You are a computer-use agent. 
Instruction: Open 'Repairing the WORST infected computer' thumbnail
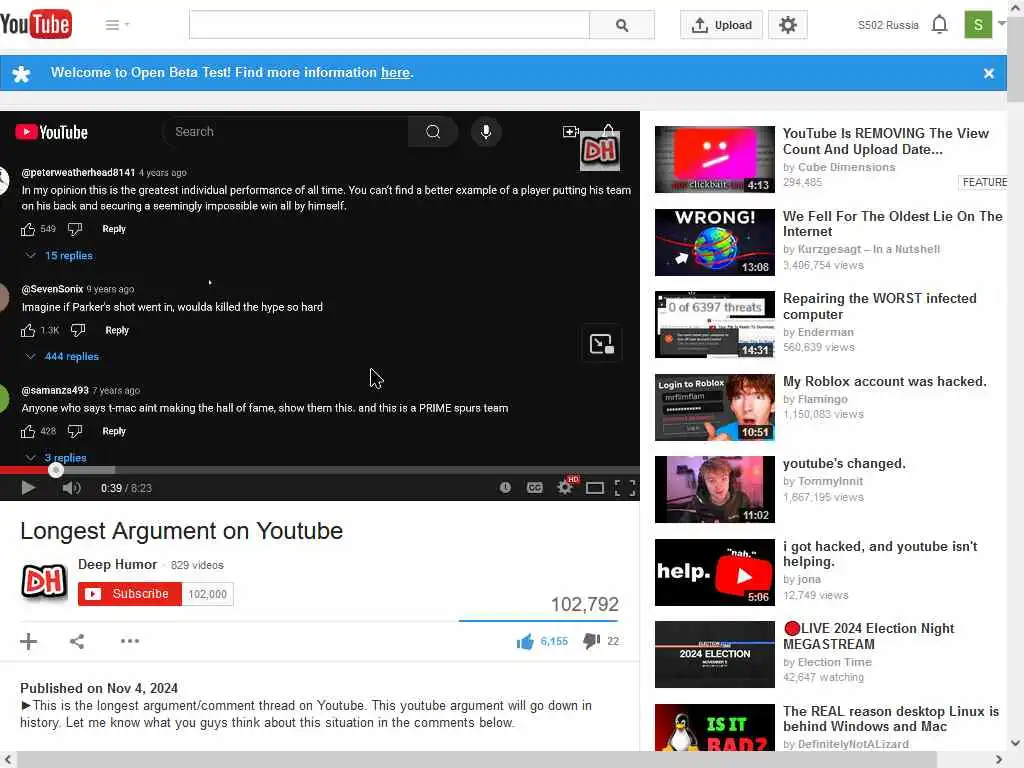point(714,325)
